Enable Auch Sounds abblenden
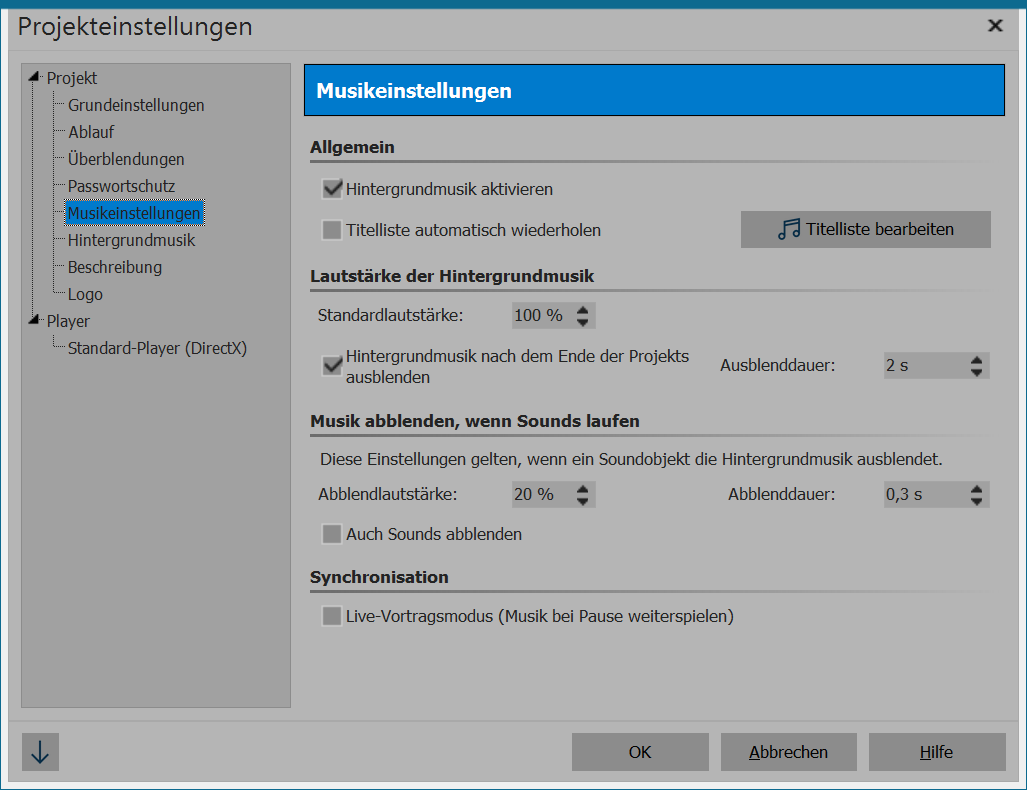 click(x=331, y=534)
